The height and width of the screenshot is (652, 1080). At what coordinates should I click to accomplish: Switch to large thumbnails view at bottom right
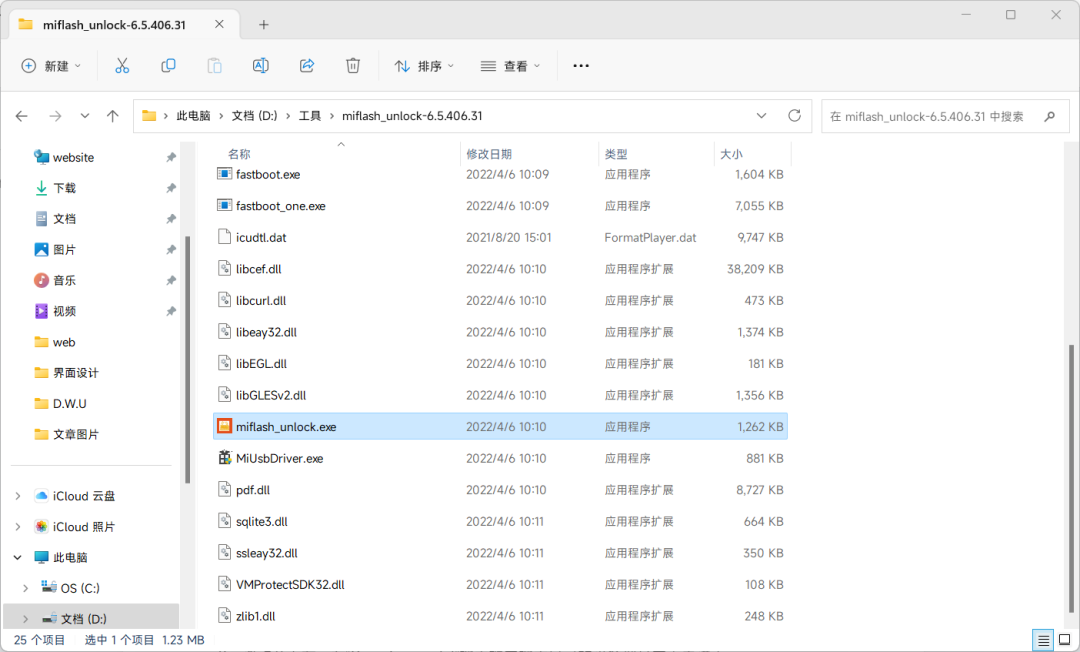tap(1063, 639)
